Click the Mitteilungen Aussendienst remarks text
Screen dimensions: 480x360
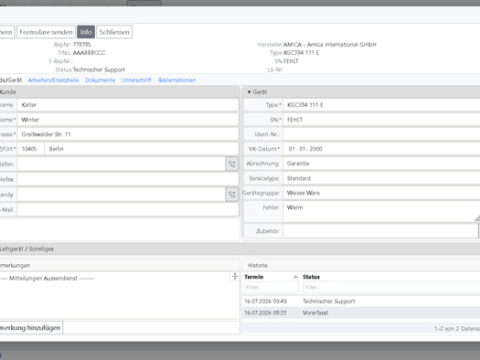pos(47,278)
